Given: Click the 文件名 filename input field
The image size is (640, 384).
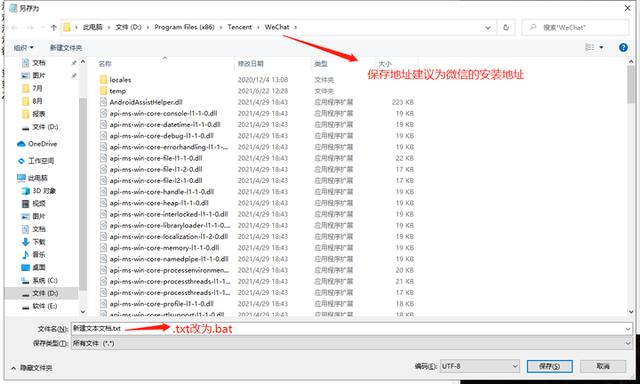Looking at the screenshot, I should click(352, 329).
